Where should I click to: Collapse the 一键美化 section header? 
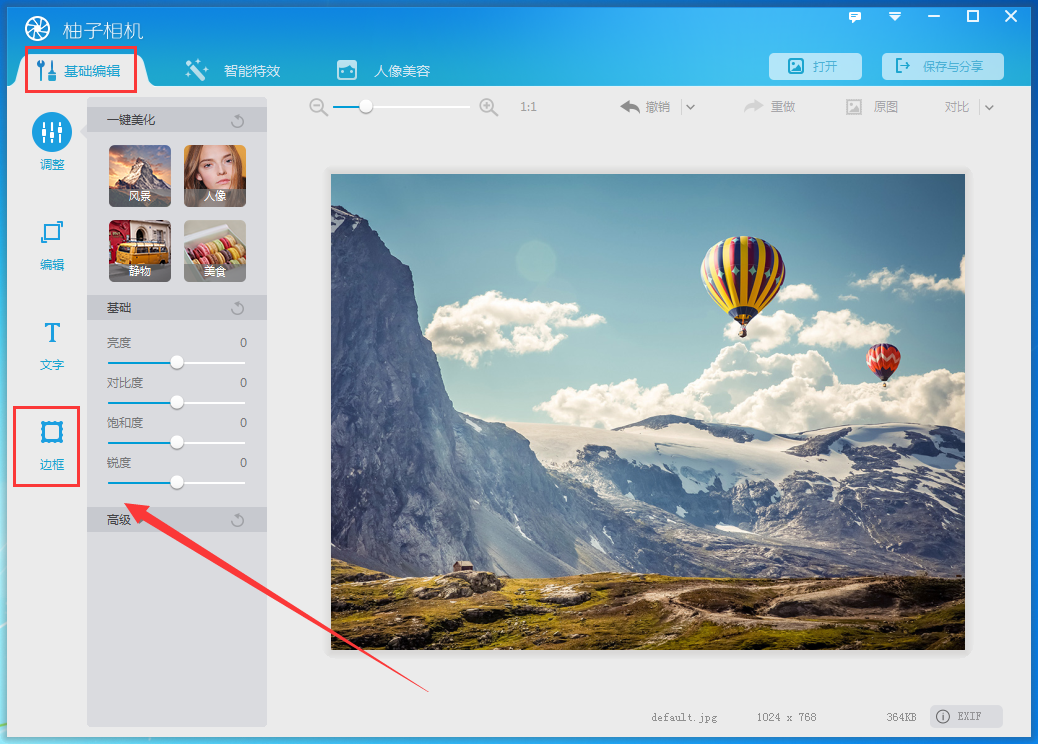click(x=177, y=120)
